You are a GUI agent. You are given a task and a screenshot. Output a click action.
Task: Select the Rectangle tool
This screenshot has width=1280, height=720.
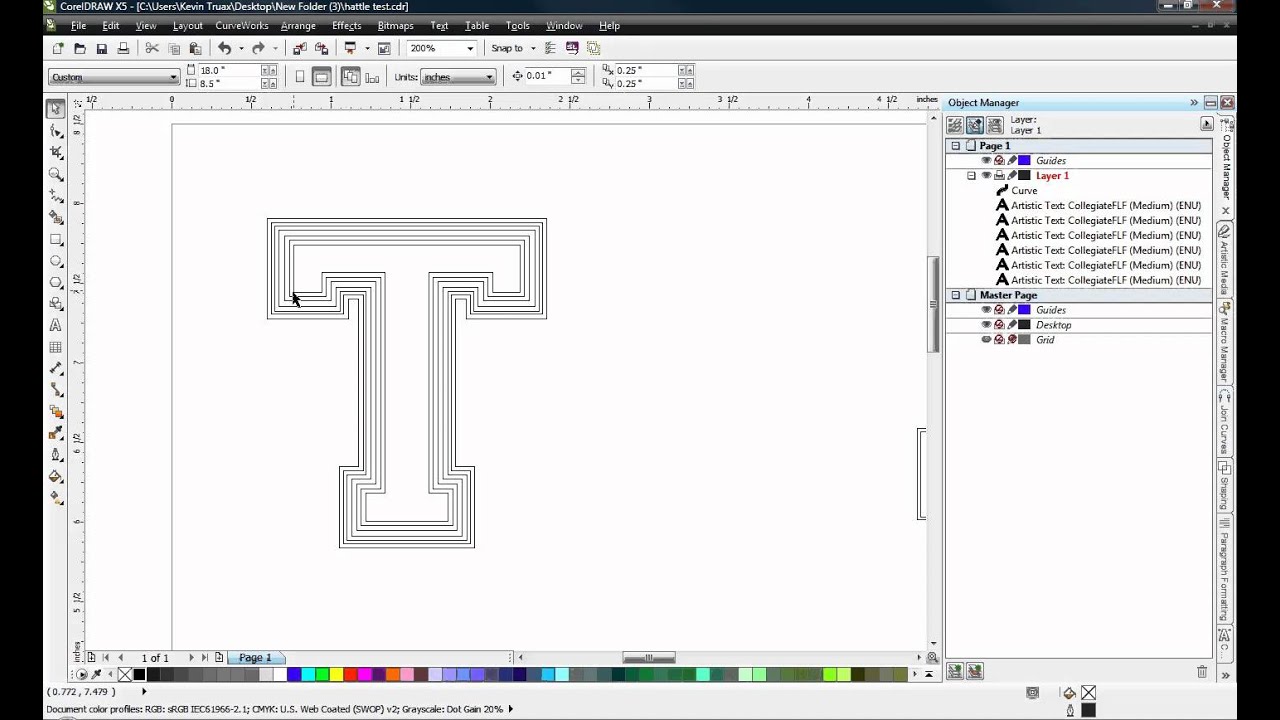point(56,239)
